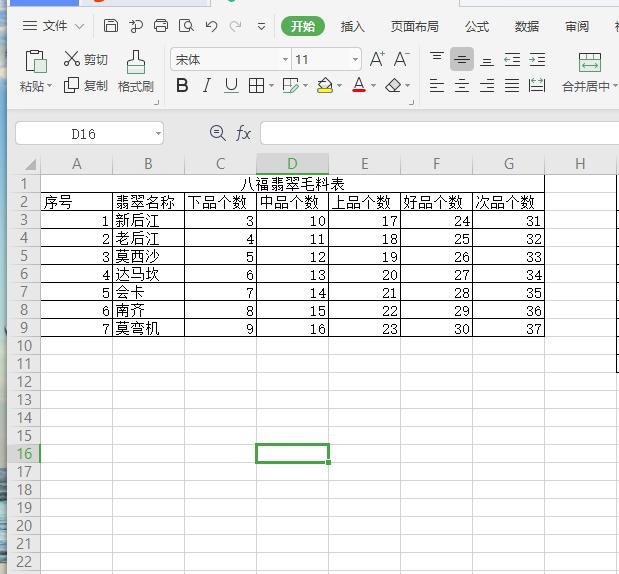619x574 pixels.
Task: Open the font name dropdown (宋体)
Action: pyautogui.click(x=285, y=59)
